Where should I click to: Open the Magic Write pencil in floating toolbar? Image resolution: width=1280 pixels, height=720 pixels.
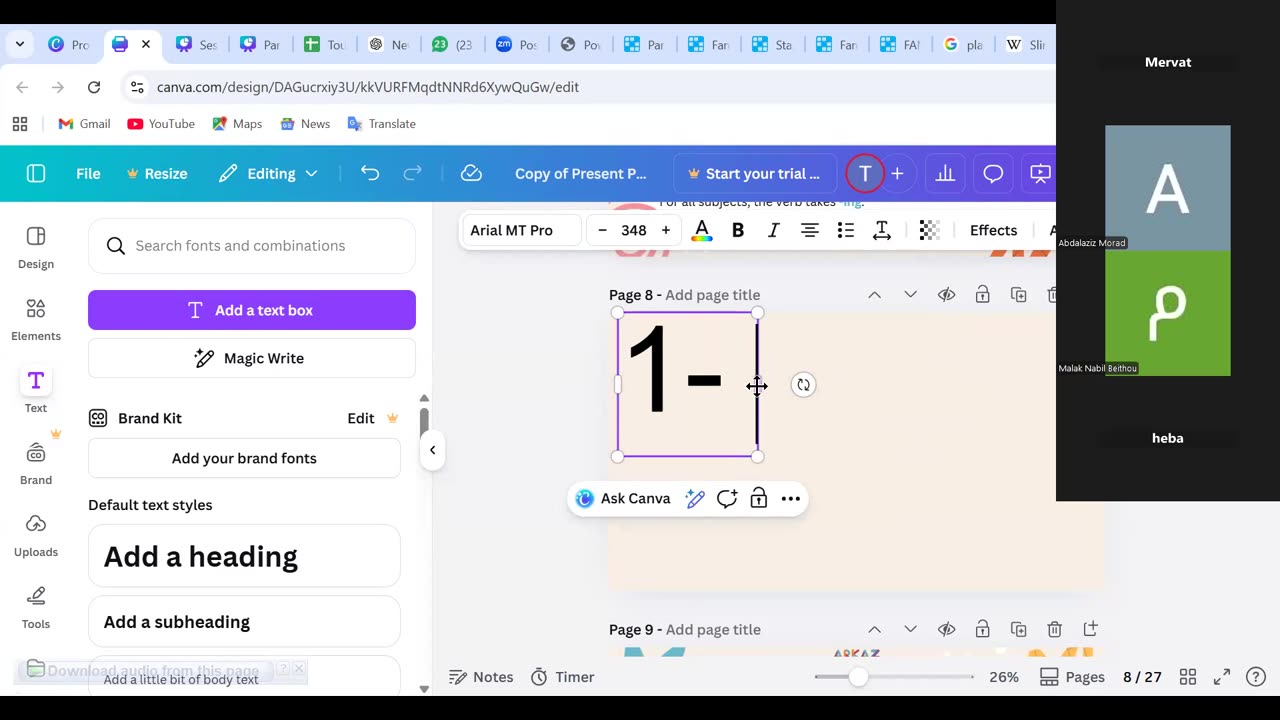coord(695,498)
